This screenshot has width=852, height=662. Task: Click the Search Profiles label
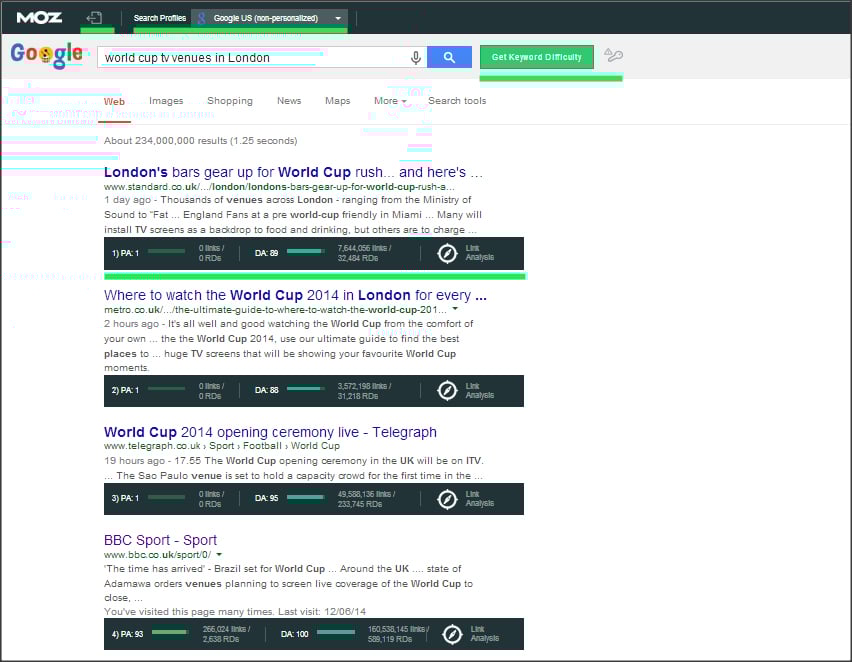[160, 18]
